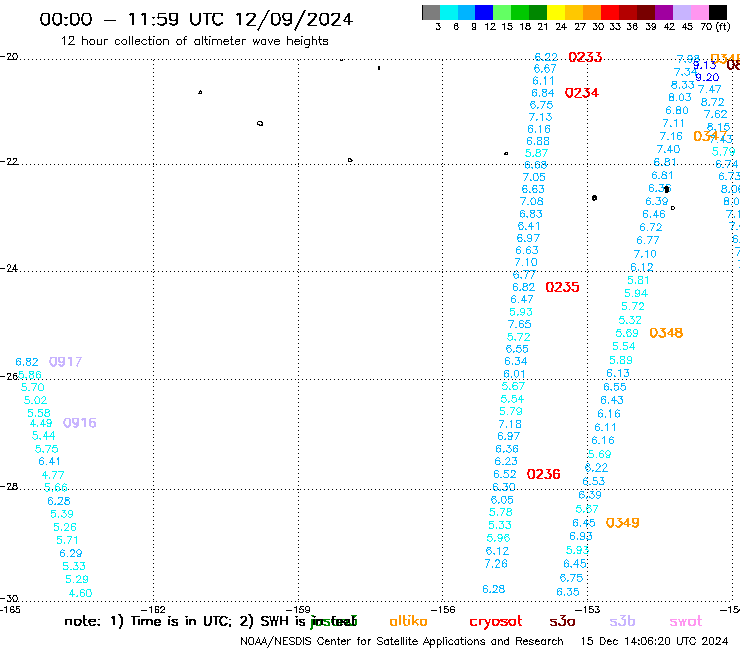This screenshot has height=650, width=740.
Task: Pick the pink swatch in the color scale
Action: coord(700,12)
